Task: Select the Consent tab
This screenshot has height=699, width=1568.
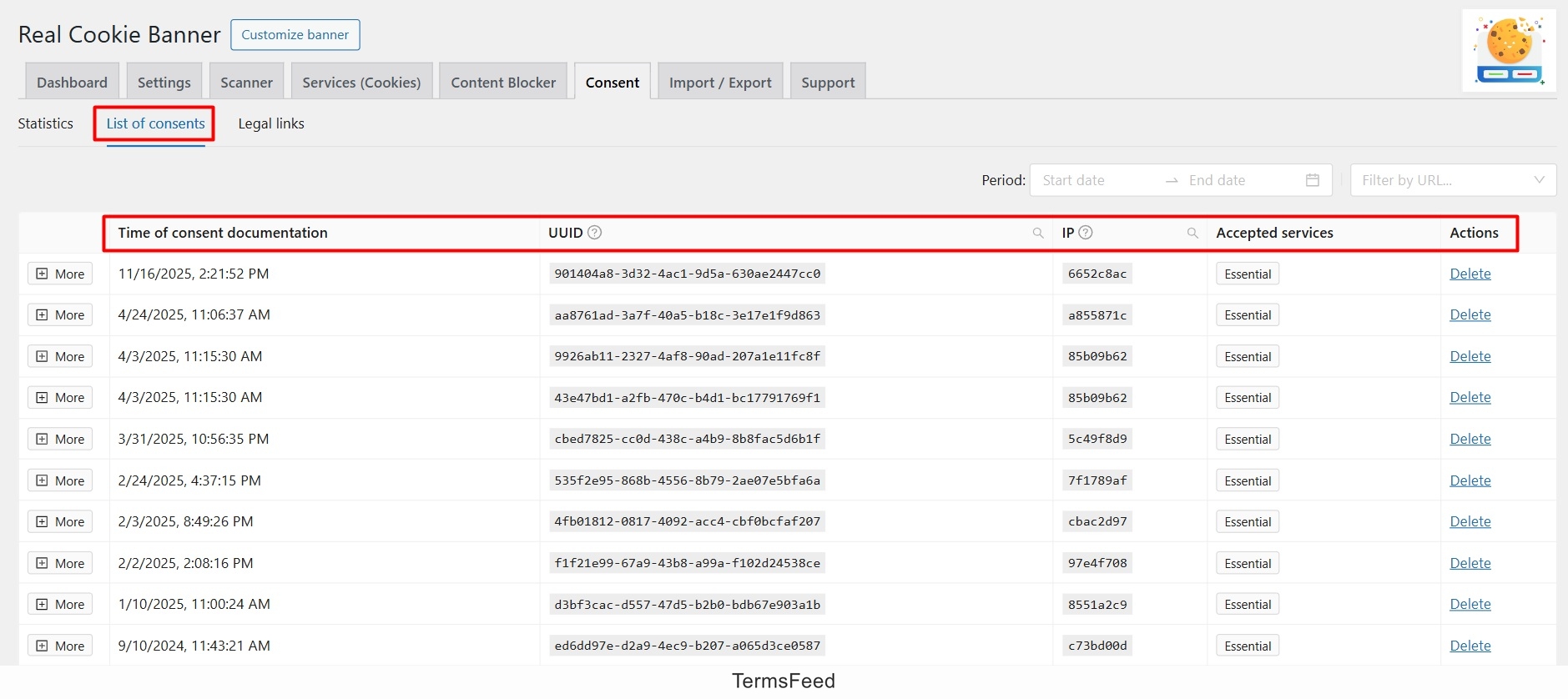Action: point(613,82)
